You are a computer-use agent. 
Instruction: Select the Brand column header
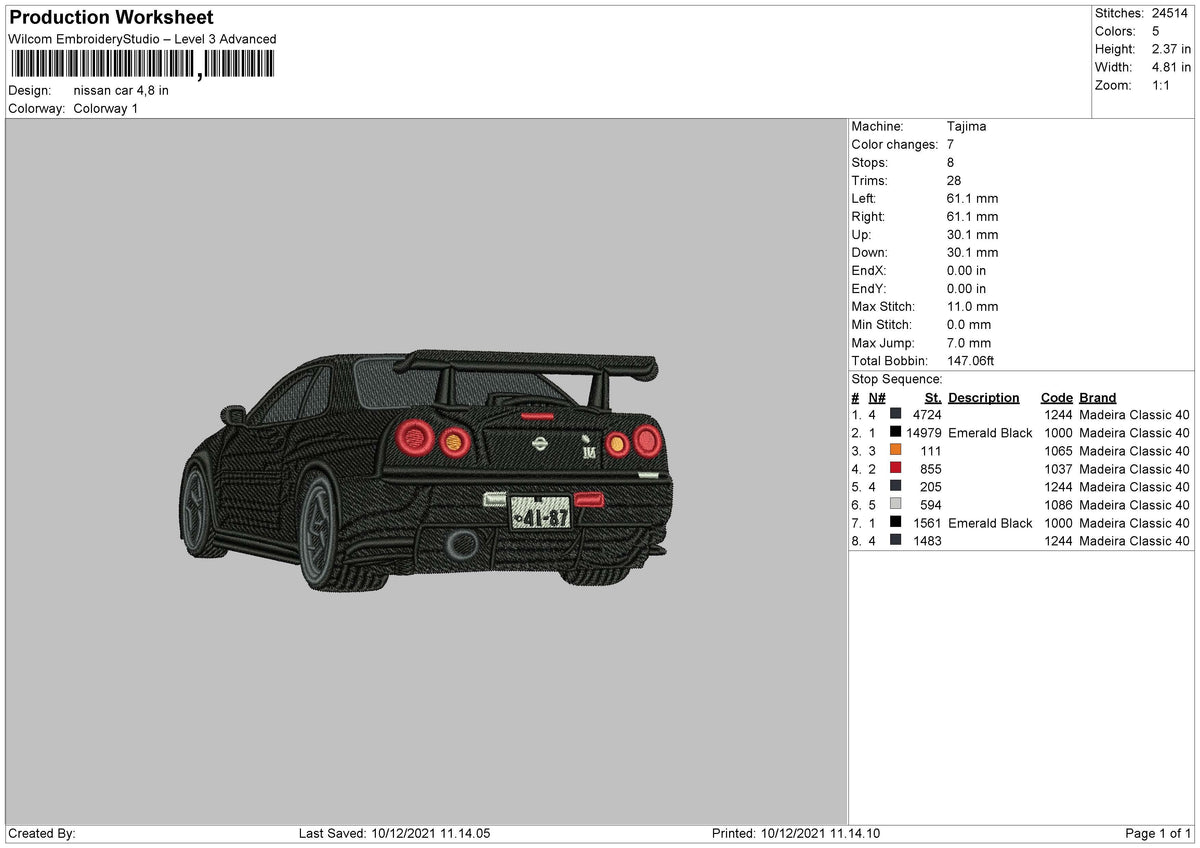1097,397
